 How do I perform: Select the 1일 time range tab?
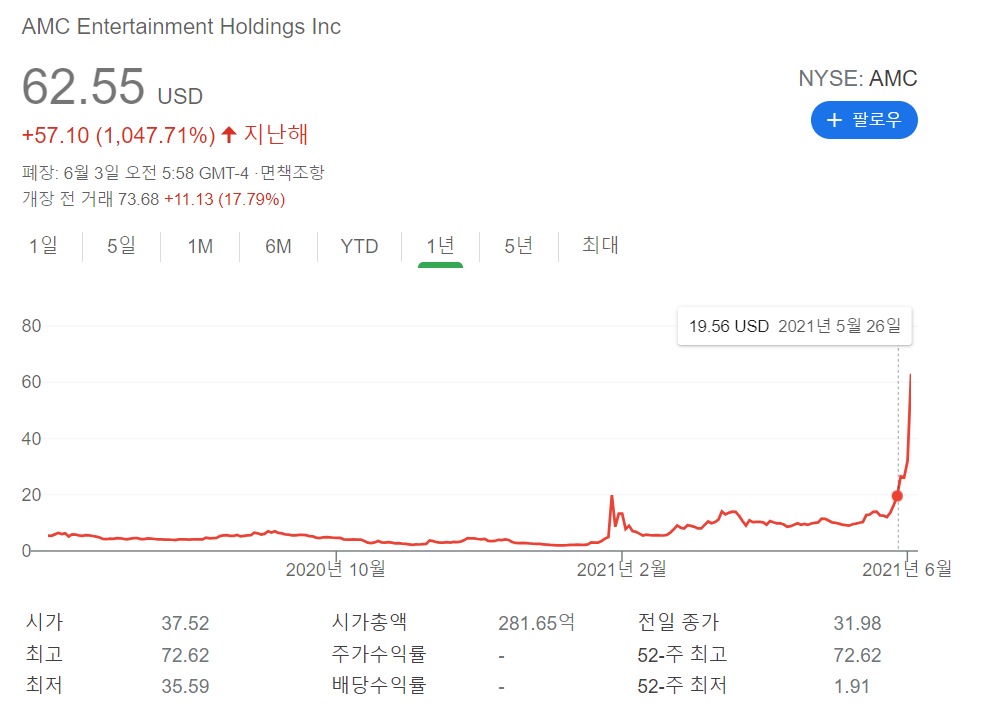tap(43, 246)
